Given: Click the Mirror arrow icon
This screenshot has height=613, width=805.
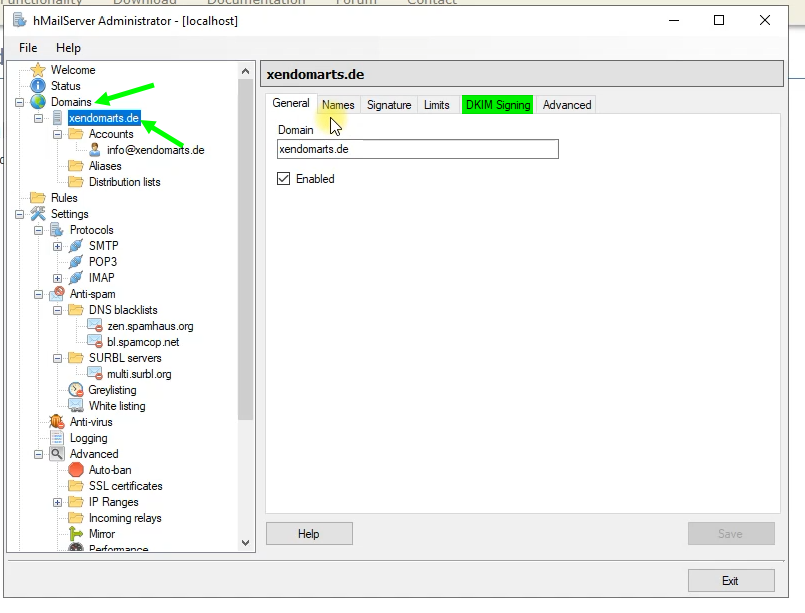Looking at the screenshot, I should coord(76,534).
